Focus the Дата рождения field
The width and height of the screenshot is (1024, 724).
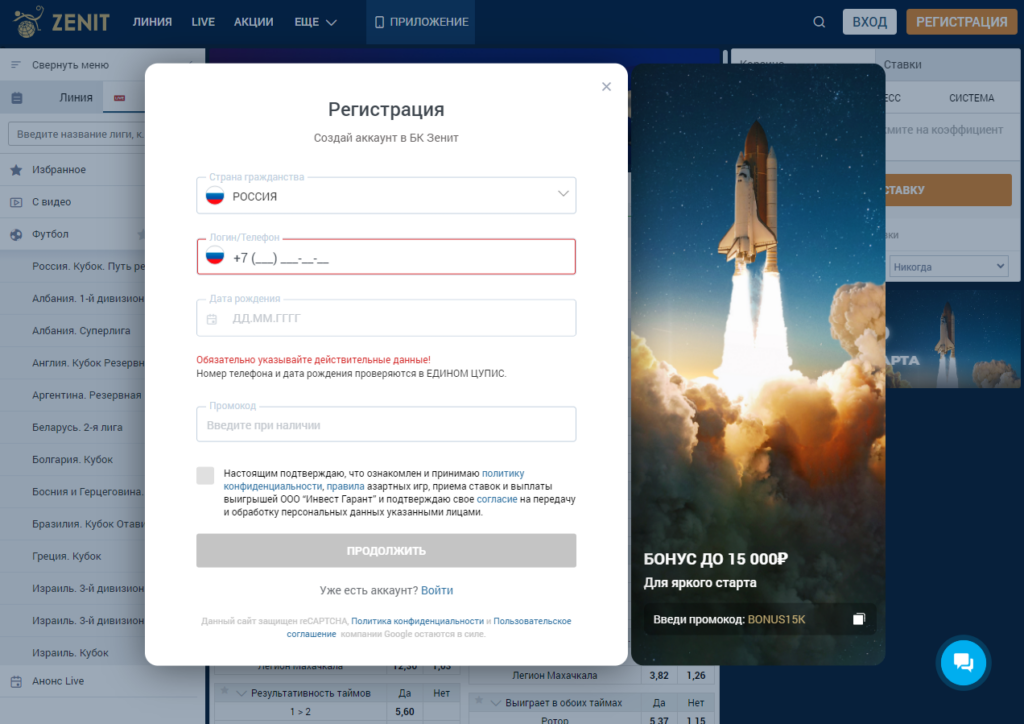(x=386, y=318)
